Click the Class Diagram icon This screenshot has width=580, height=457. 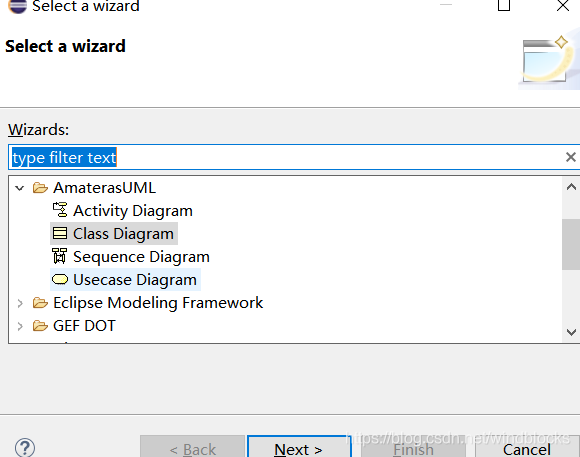[x=60, y=233]
